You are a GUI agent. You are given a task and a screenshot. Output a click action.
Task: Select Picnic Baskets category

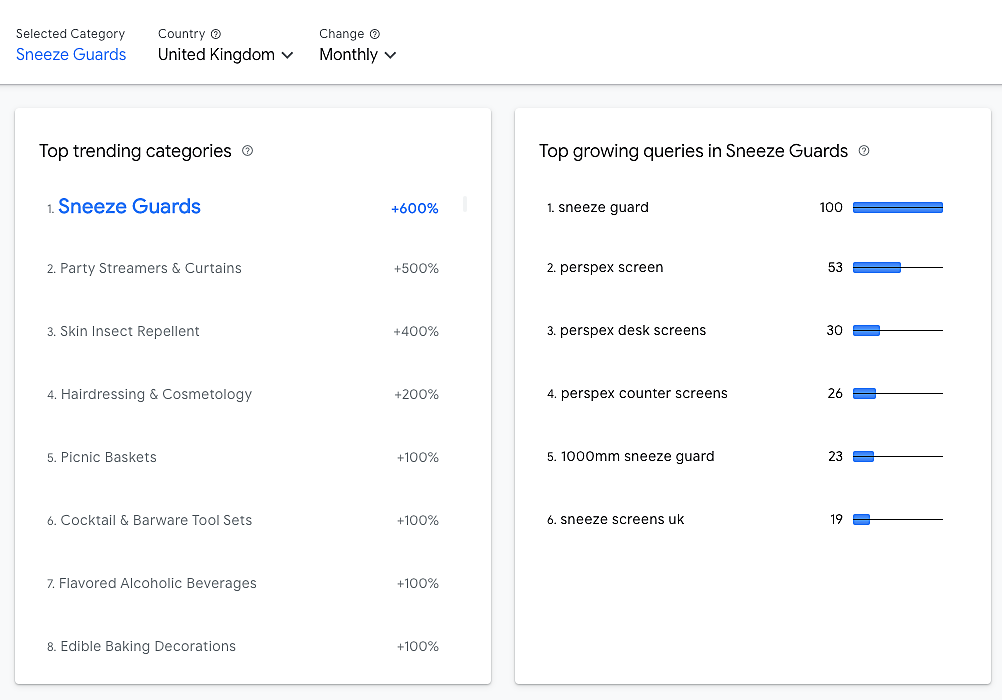point(108,457)
